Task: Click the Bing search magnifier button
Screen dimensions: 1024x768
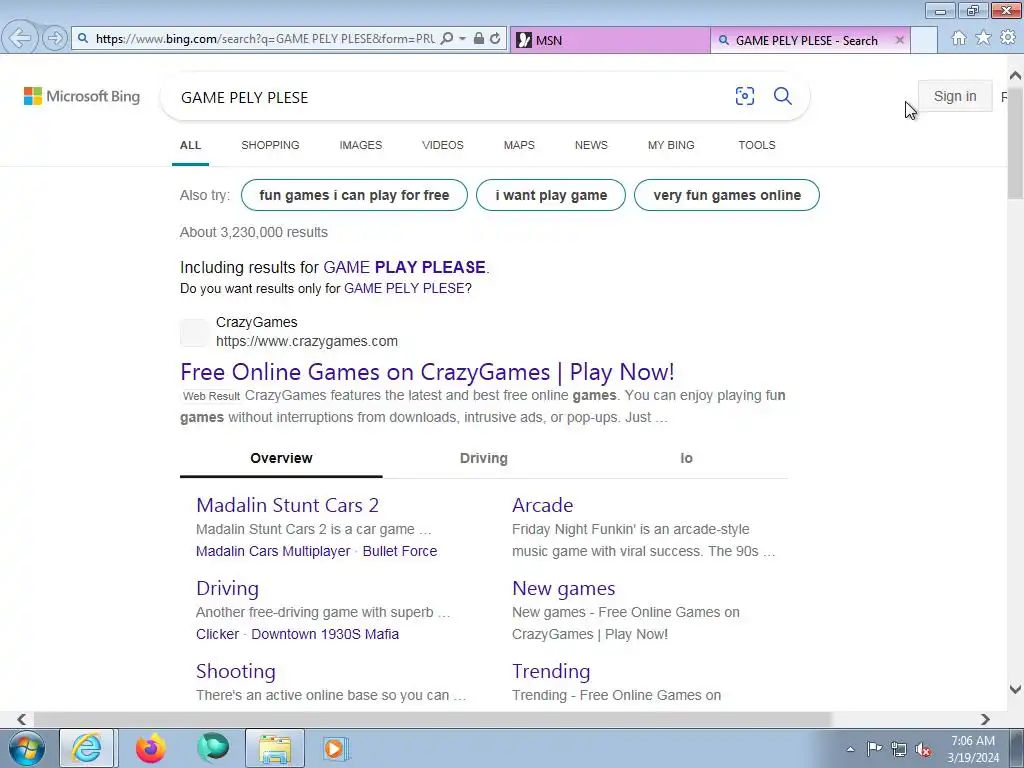Action: click(782, 96)
